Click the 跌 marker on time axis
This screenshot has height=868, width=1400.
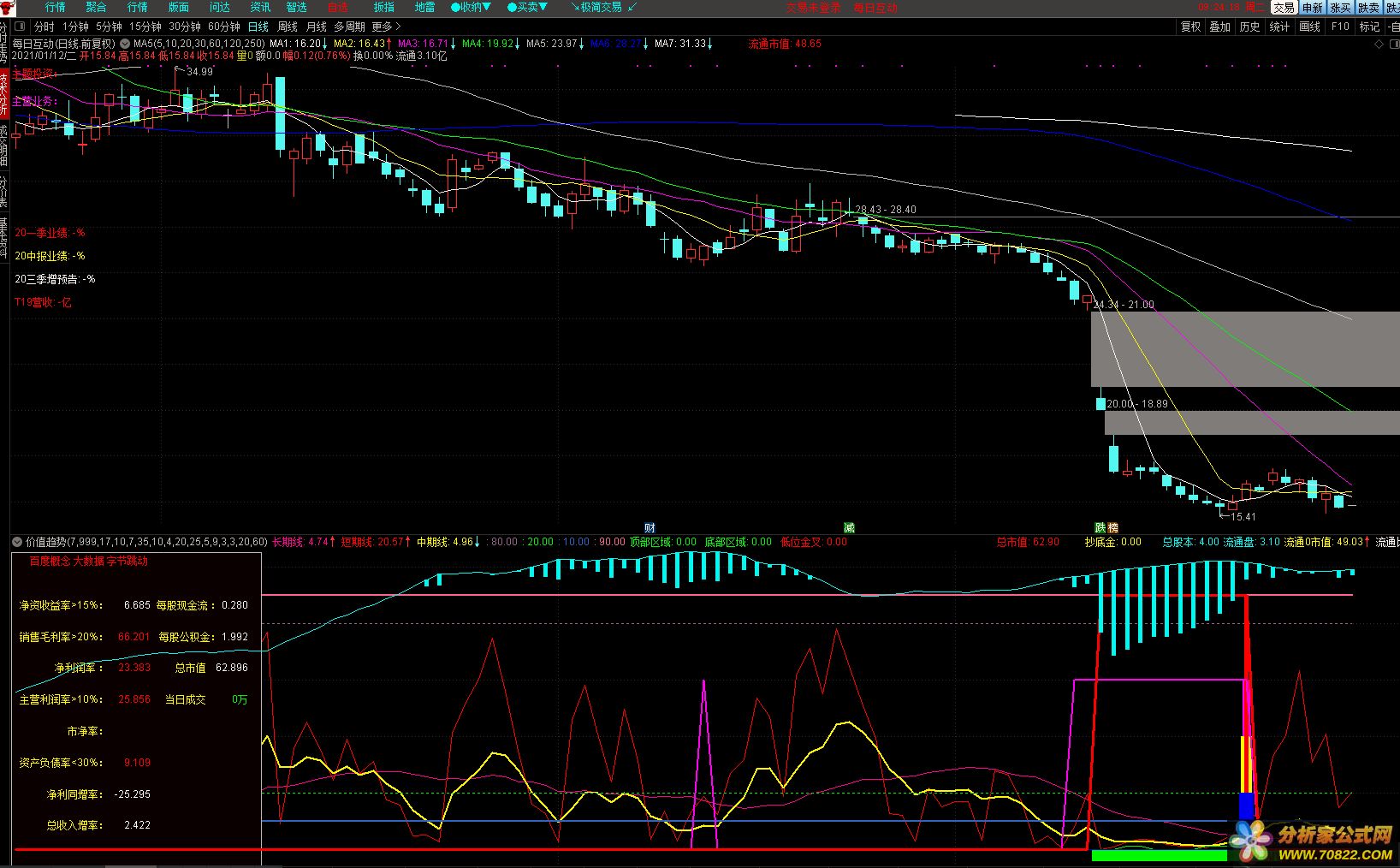click(x=1100, y=527)
